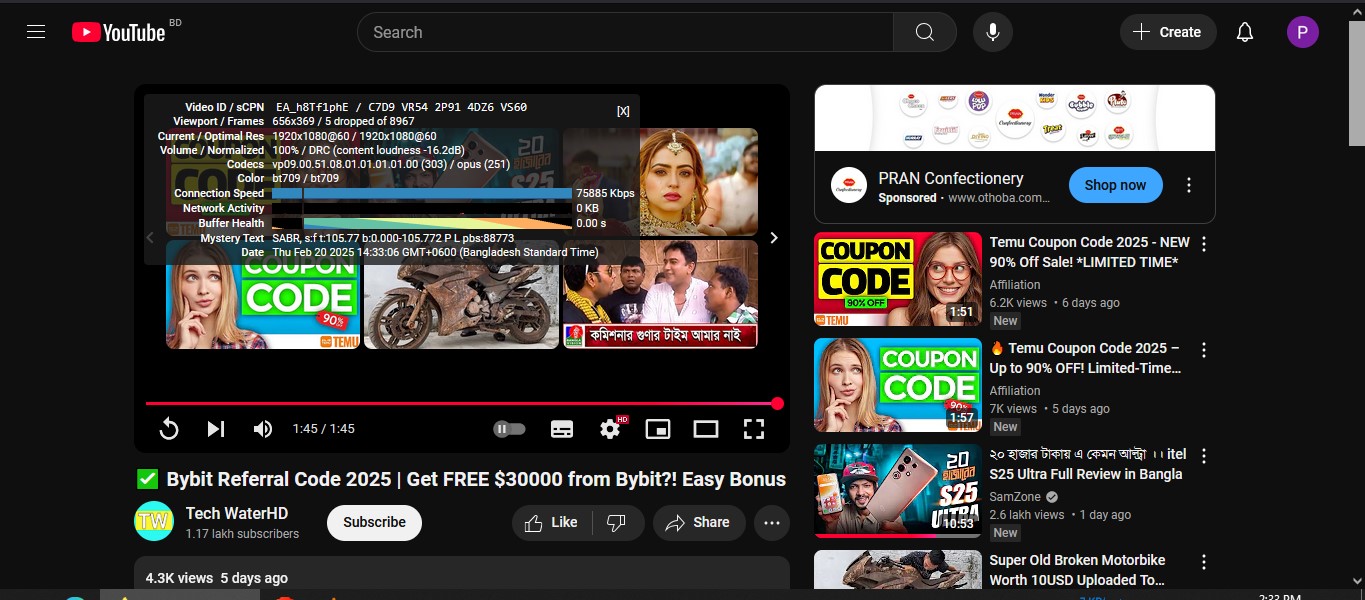Click the 10:53 S25 Ultra thumbnail
This screenshot has height=600, width=1365.
(898, 491)
